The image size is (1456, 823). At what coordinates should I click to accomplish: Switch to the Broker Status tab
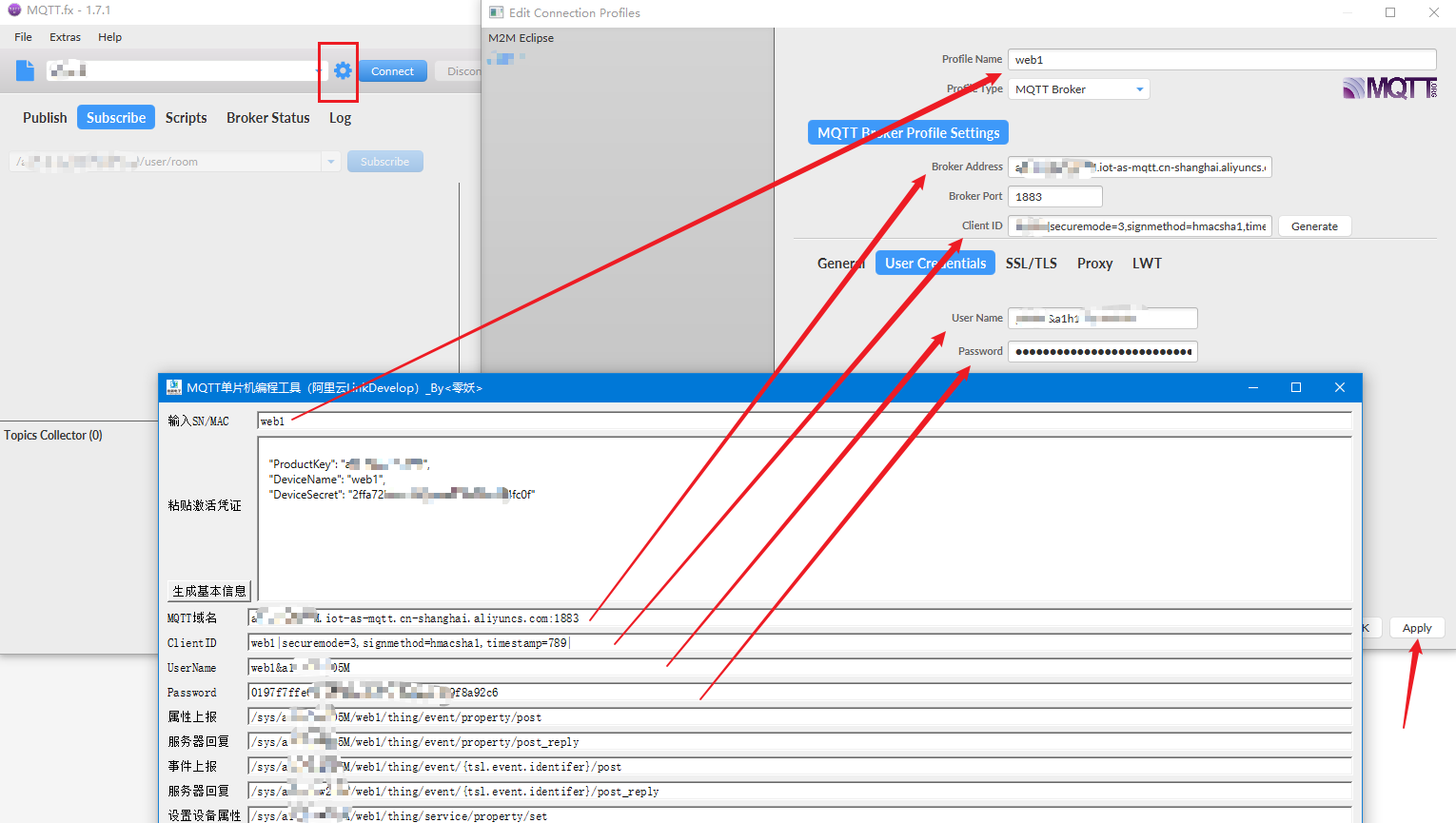coord(268,118)
